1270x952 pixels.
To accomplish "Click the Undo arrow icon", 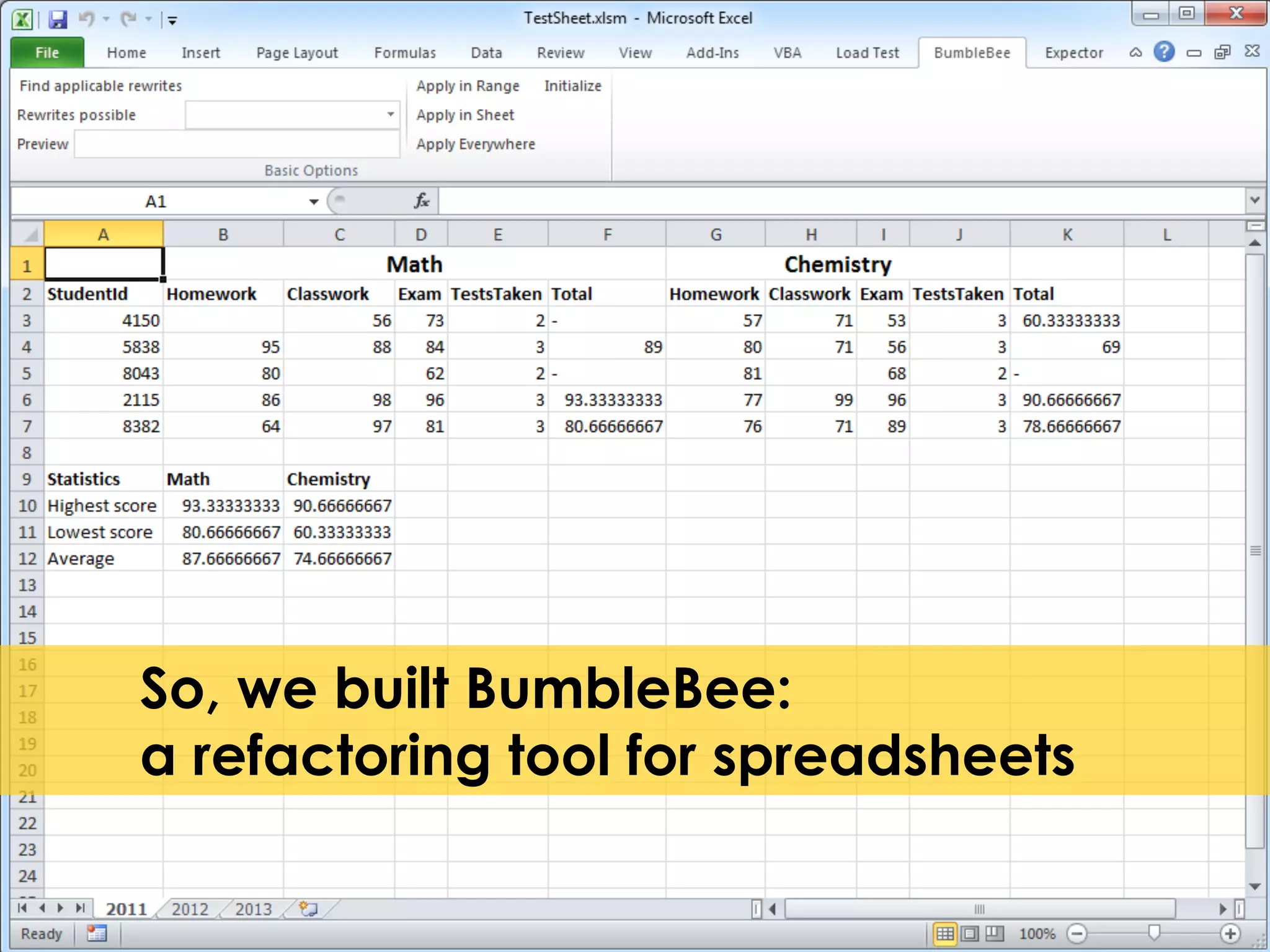I will (x=86, y=19).
